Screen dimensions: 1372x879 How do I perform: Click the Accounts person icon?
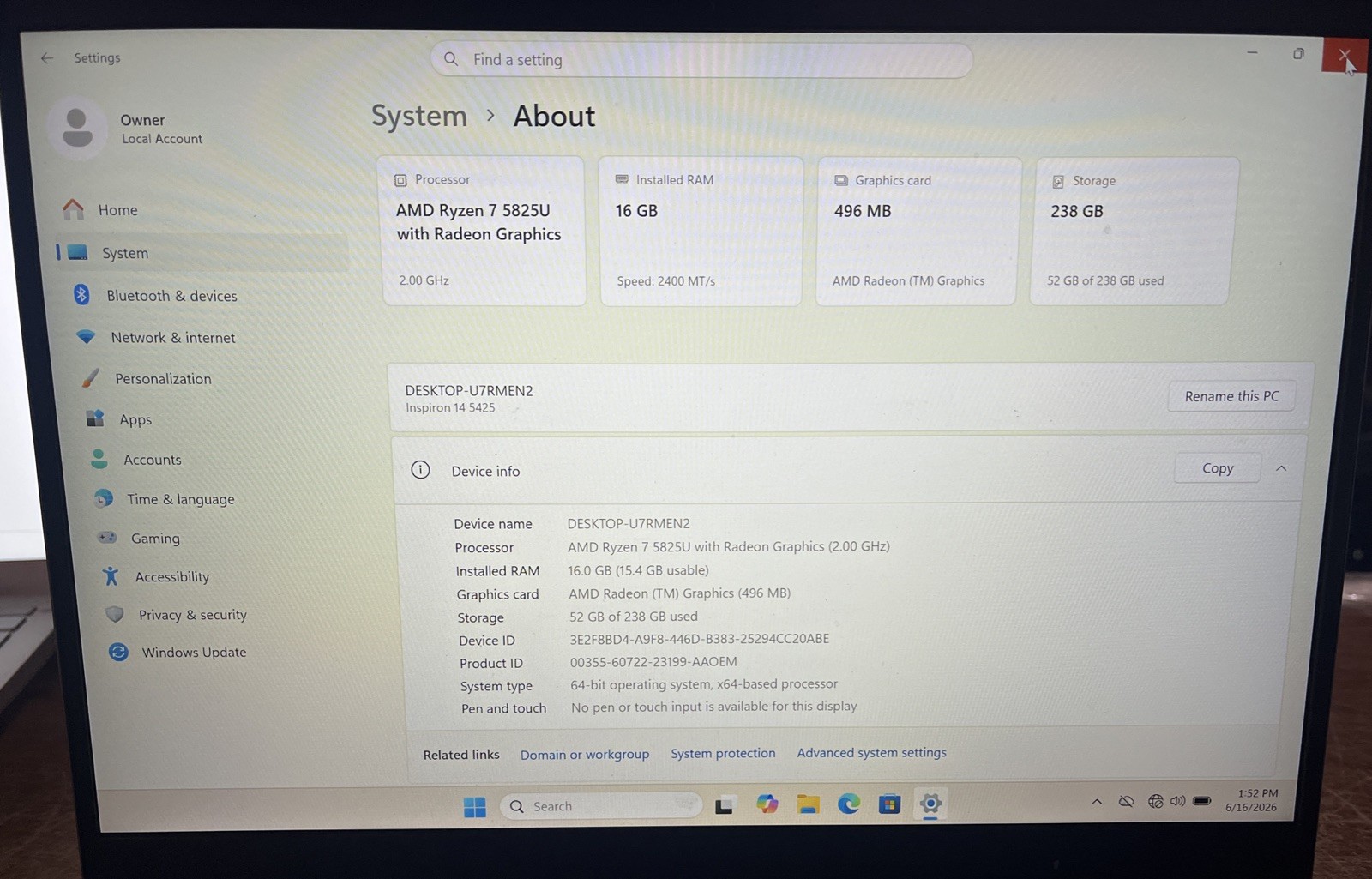point(99,459)
